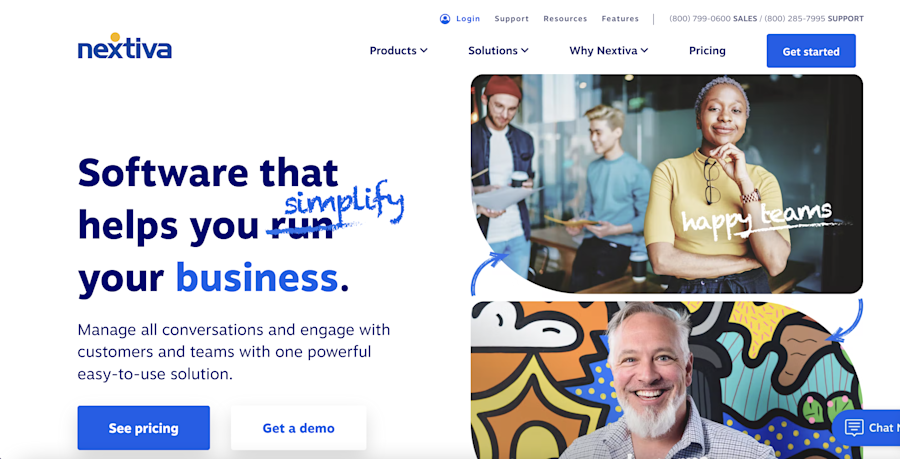Viewport: 900px width, 459px height.
Task: Click the See pricing button
Action: (143, 428)
